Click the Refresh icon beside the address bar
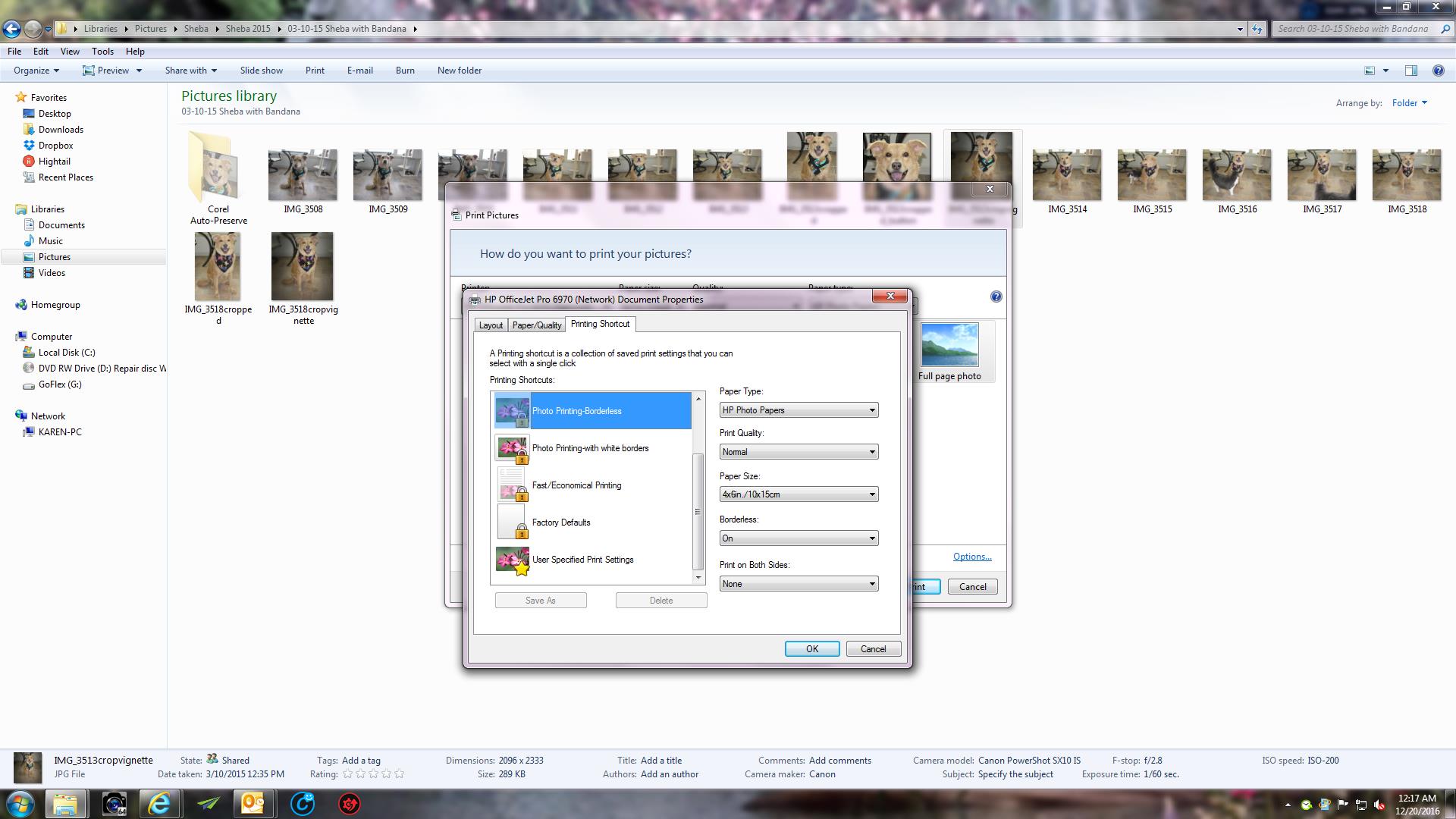The width and height of the screenshot is (1456, 819). point(1257,28)
